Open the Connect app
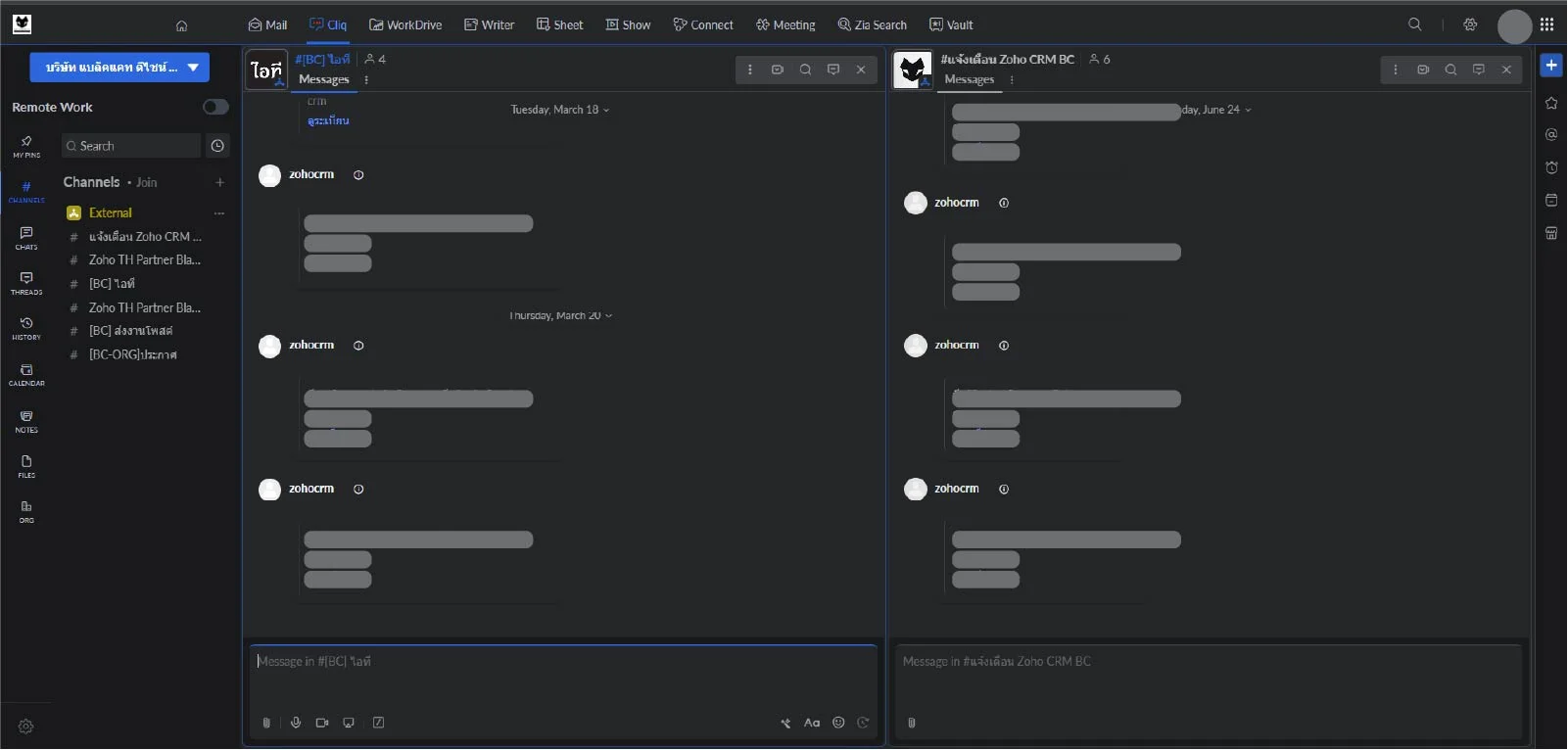 coord(703,24)
